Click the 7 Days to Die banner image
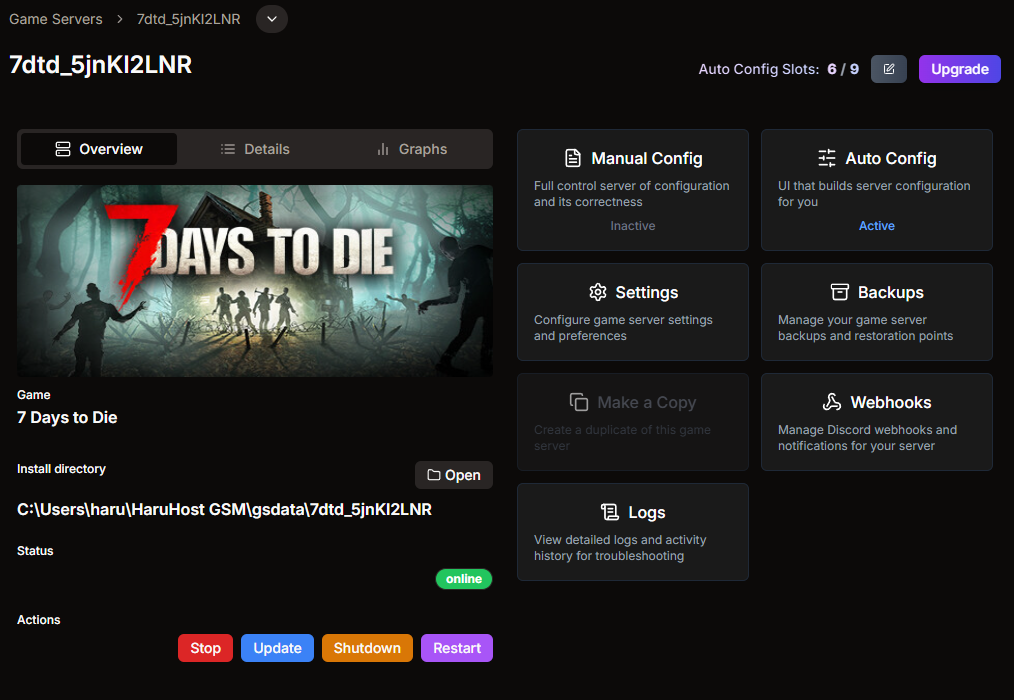Viewport: 1014px width, 700px height. tap(255, 281)
